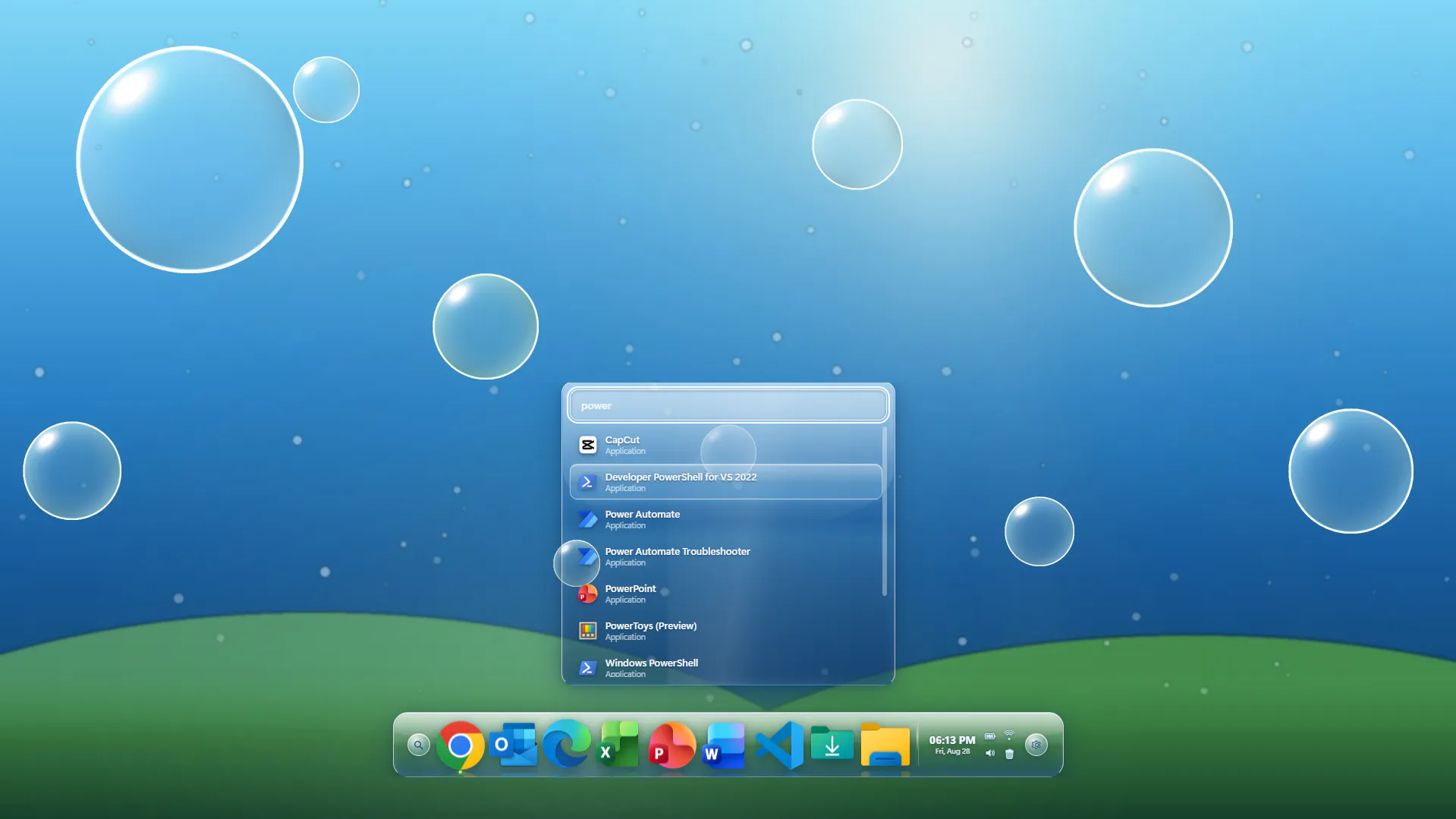
Task: Click the search results scrollbar
Action: point(885,512)
